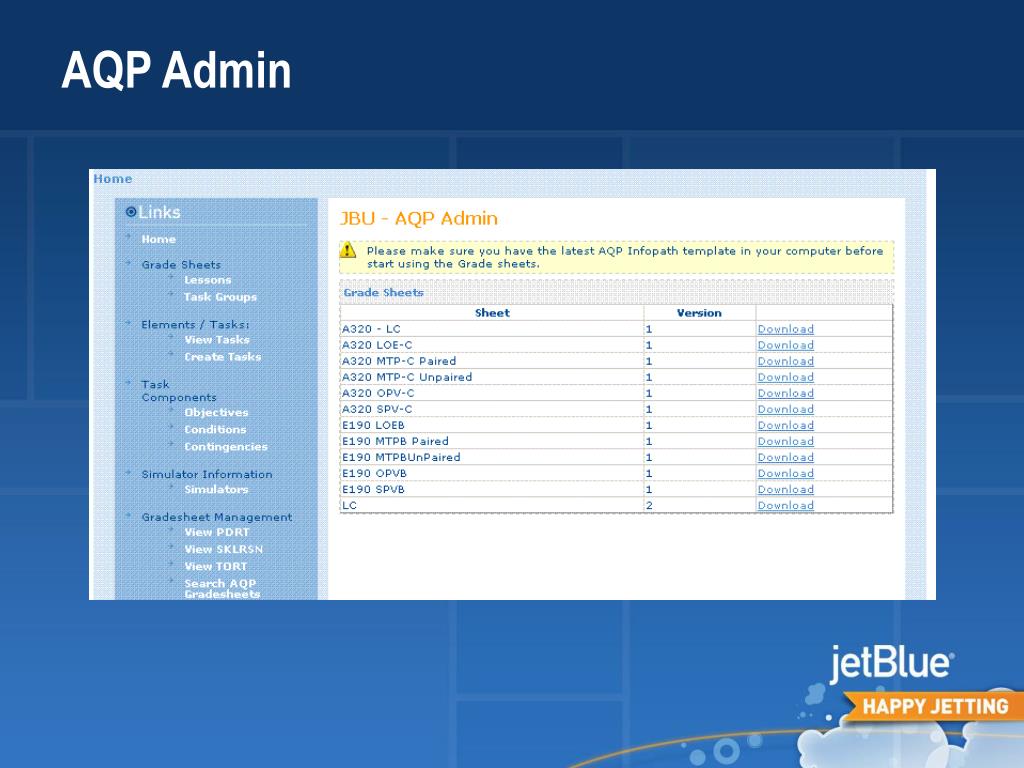Select Gradesheet Management sidebar heading
This screenshot has height=768, width=1024.
coord(217,517)
